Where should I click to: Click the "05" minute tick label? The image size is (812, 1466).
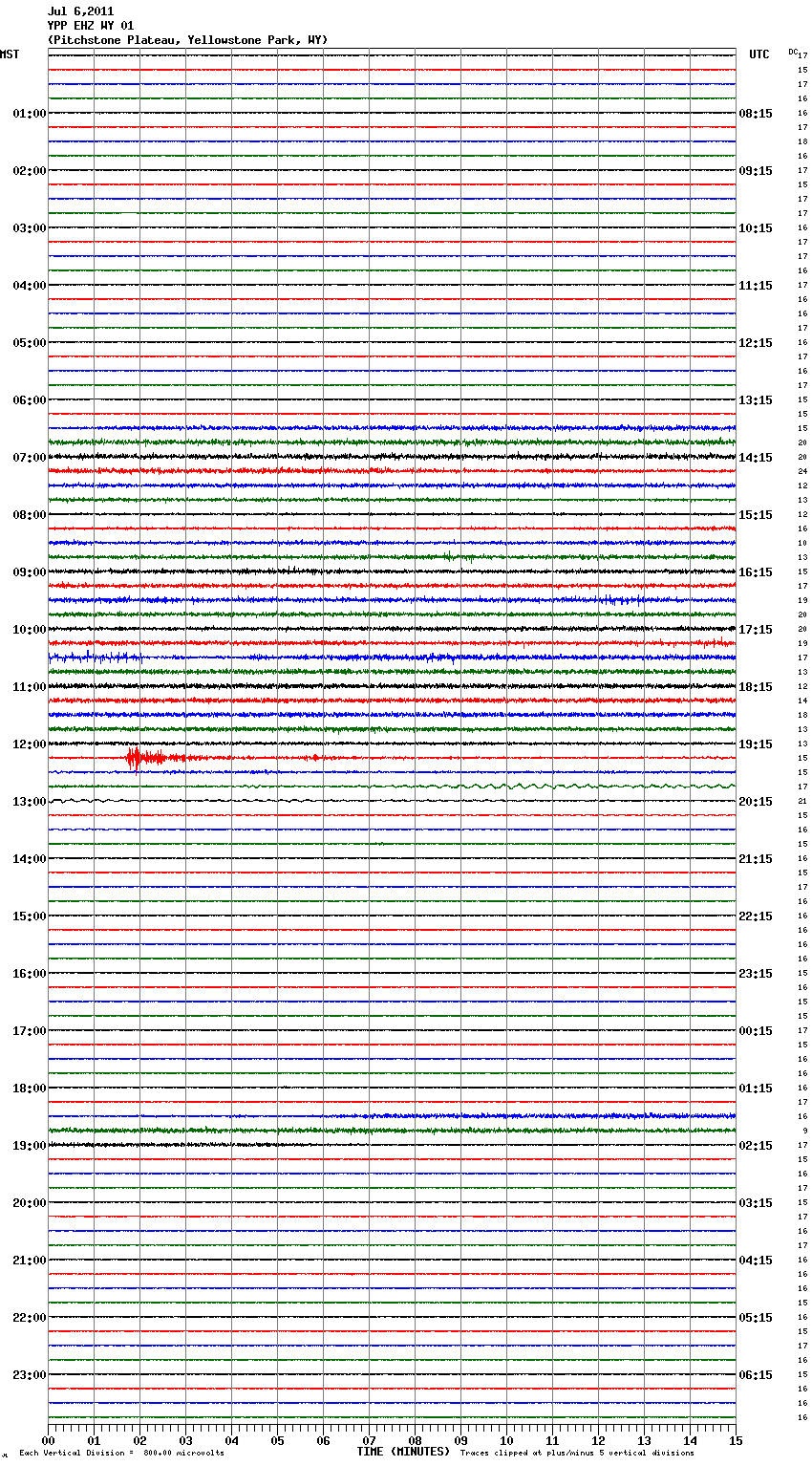point(277,1440)
